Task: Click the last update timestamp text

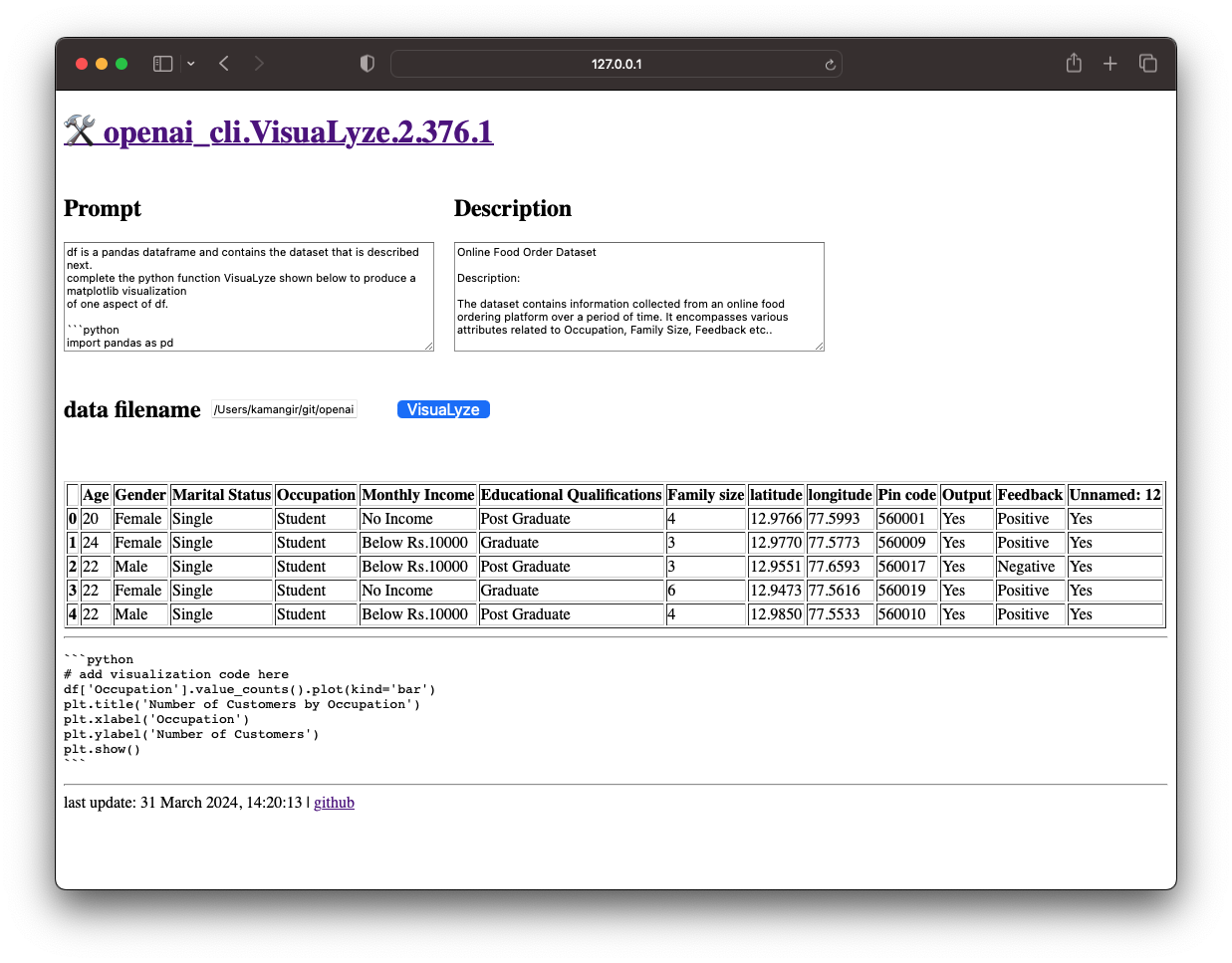Action: pyautogui.click(x=183, y=803)
